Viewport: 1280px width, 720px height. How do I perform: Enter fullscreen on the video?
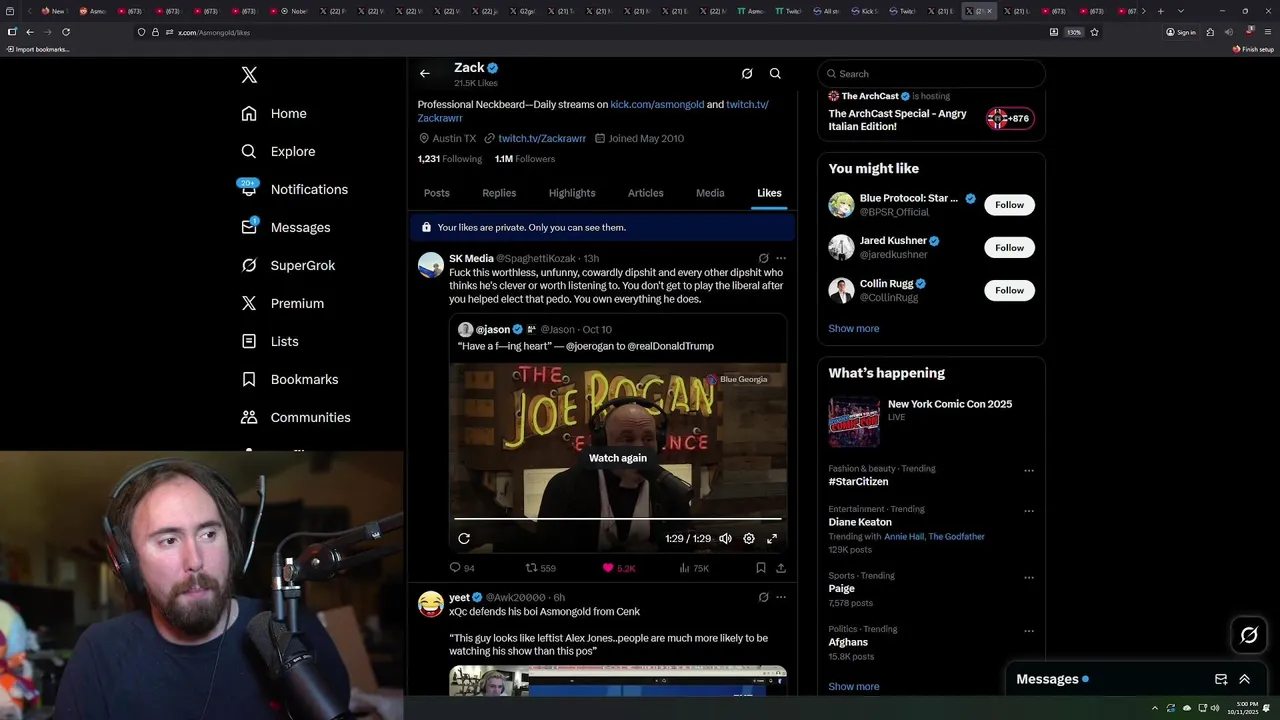click(772, 539)
